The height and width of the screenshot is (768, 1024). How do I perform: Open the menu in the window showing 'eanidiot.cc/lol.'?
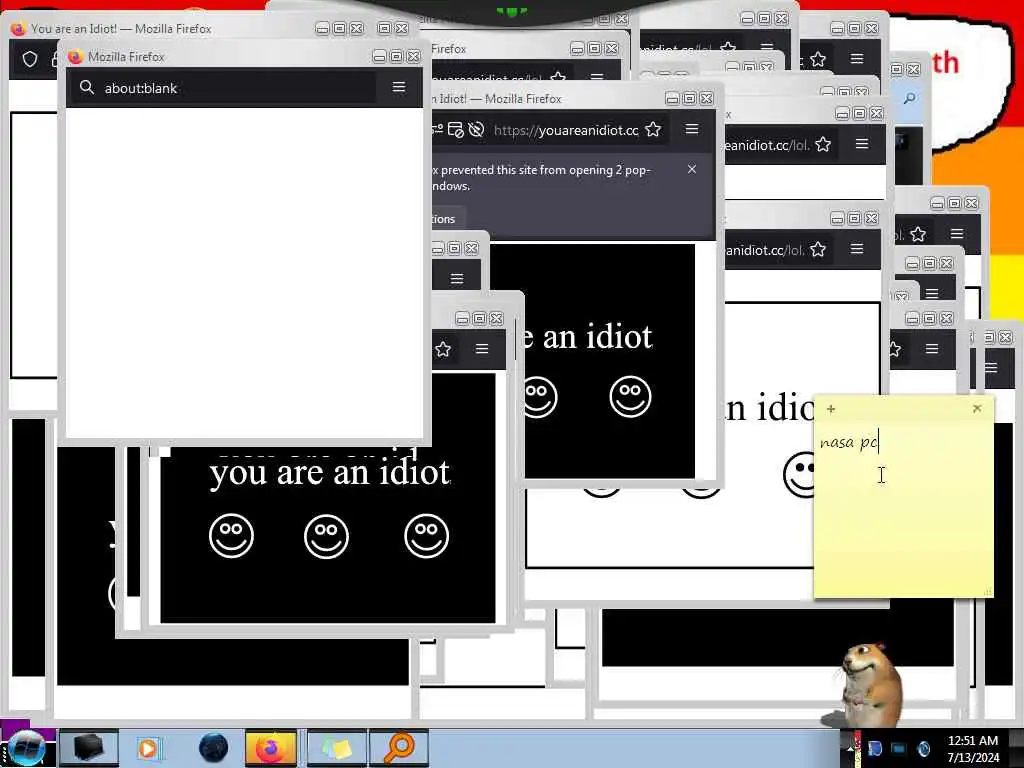pyautogui.click(x=862, y=144)
